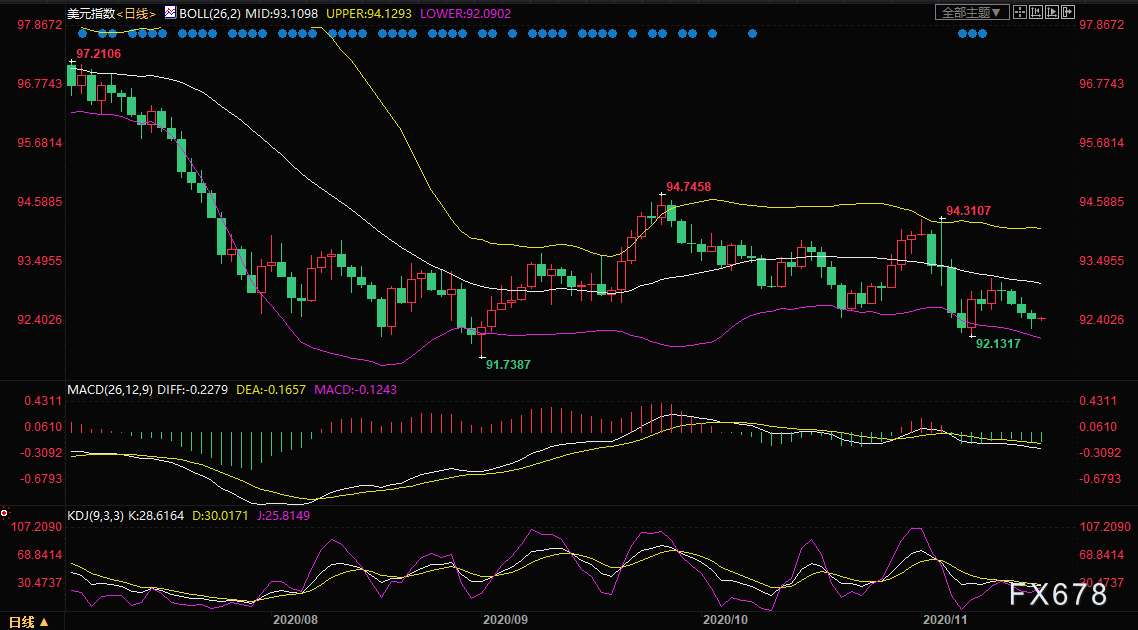Click the 美元指数 chart title
Image resolution: width=1138 pixels, height=630 pixels.
coord(89,14)
